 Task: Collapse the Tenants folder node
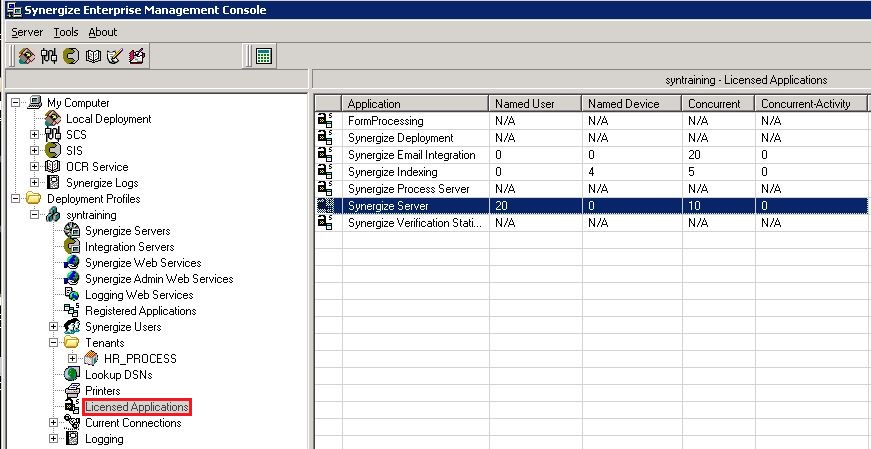pos(53,342)
